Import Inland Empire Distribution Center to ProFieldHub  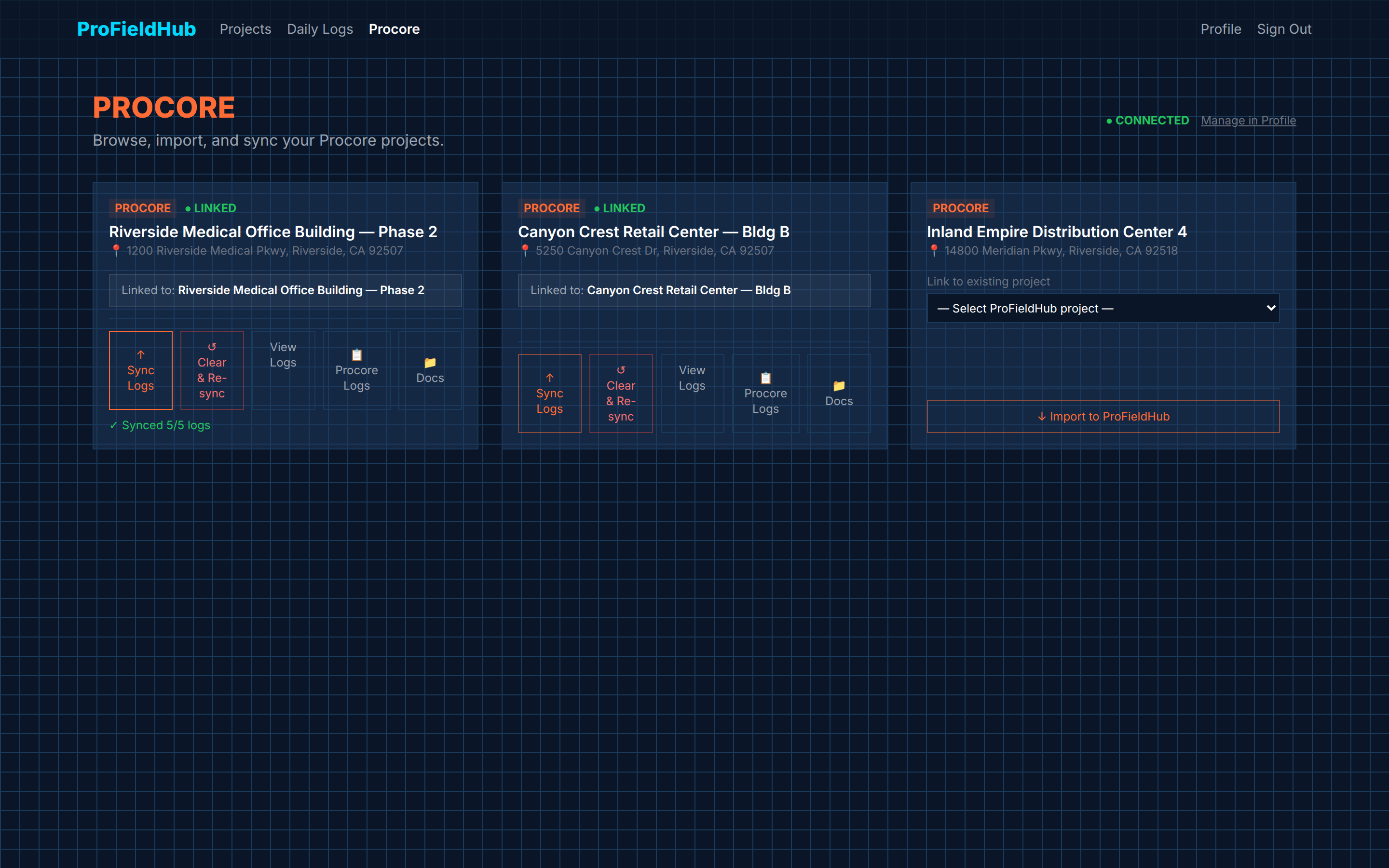tap(1103, 416)
